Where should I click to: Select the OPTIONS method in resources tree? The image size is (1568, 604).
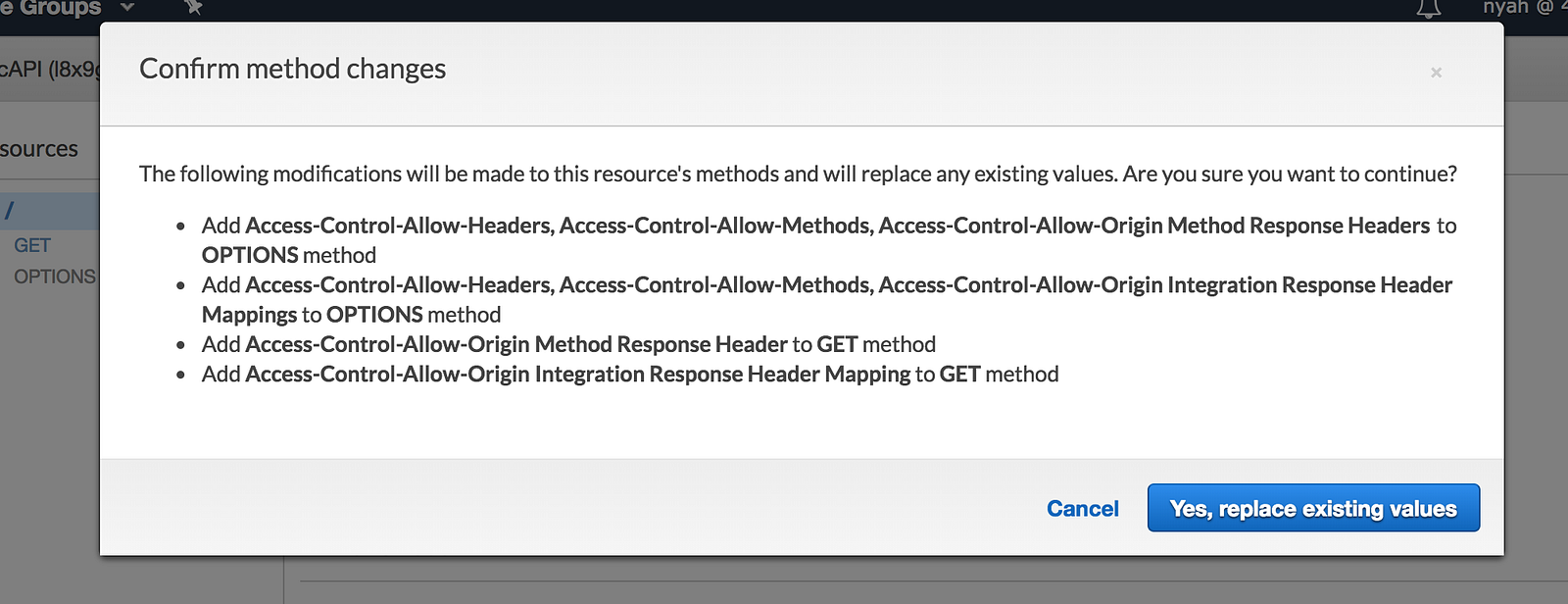click(x=55, y=277)
